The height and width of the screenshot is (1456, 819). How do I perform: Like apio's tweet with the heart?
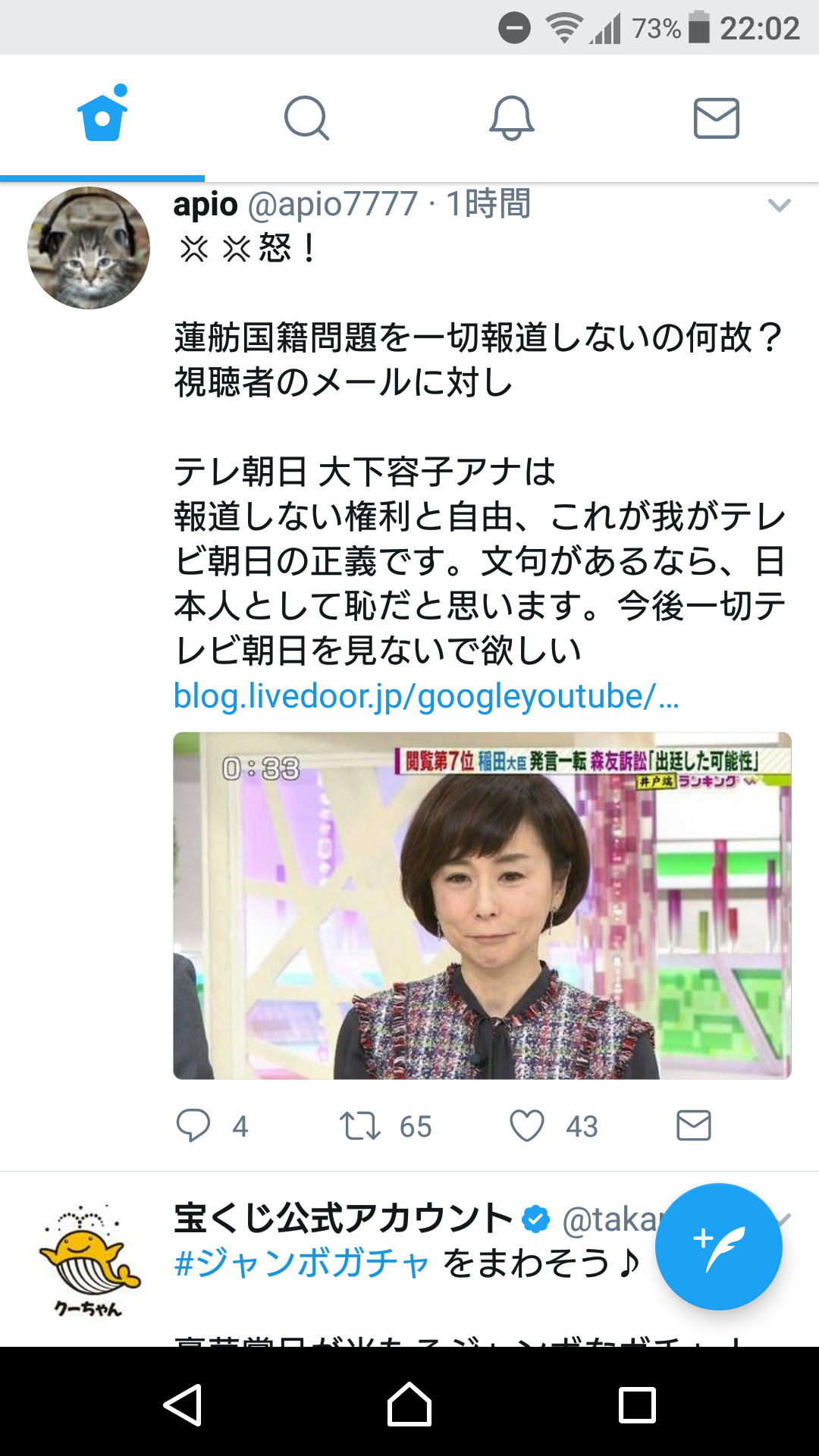click(x=527, y=1125)
